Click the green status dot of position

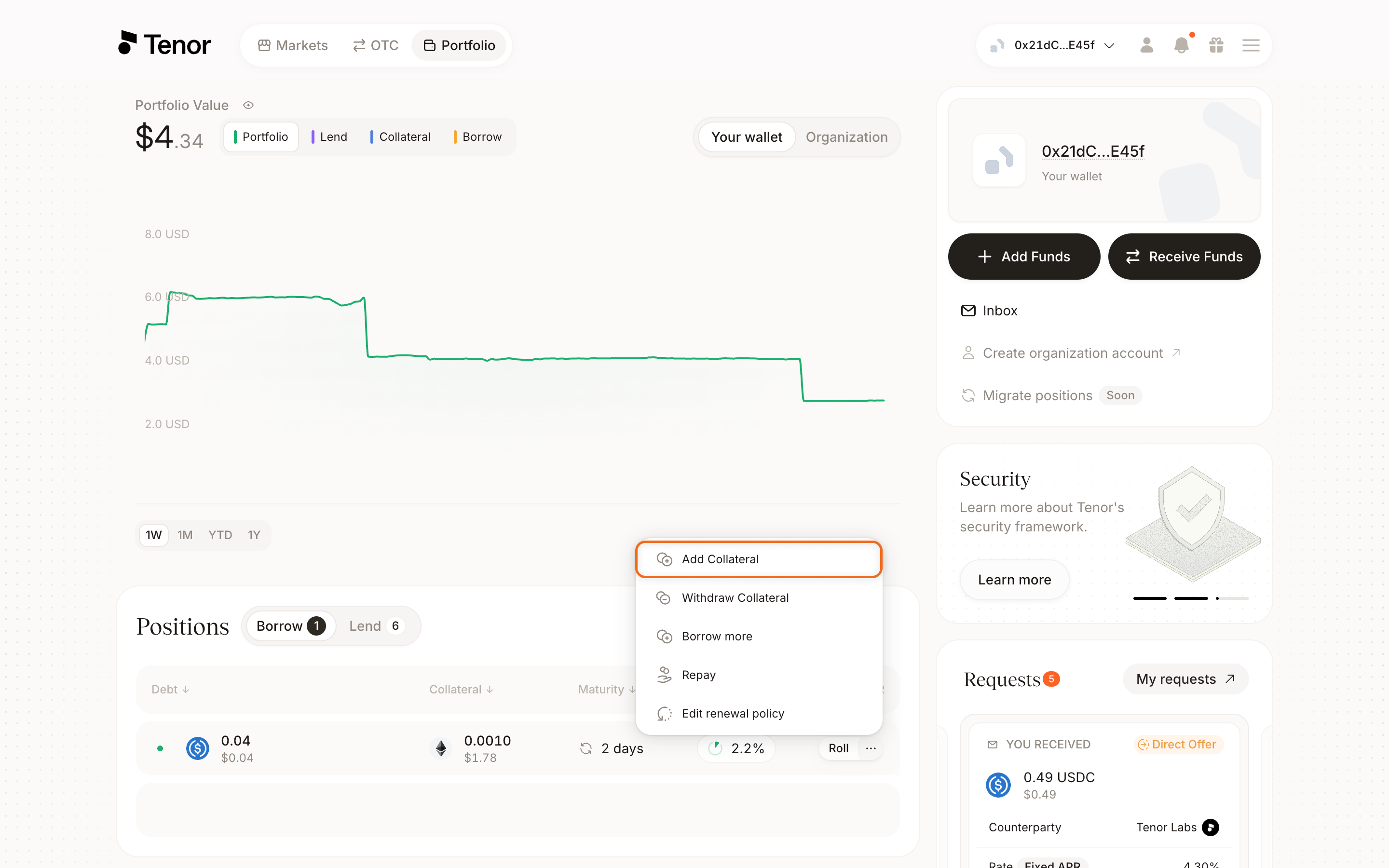pyautogui.click(x=160, y=748)
